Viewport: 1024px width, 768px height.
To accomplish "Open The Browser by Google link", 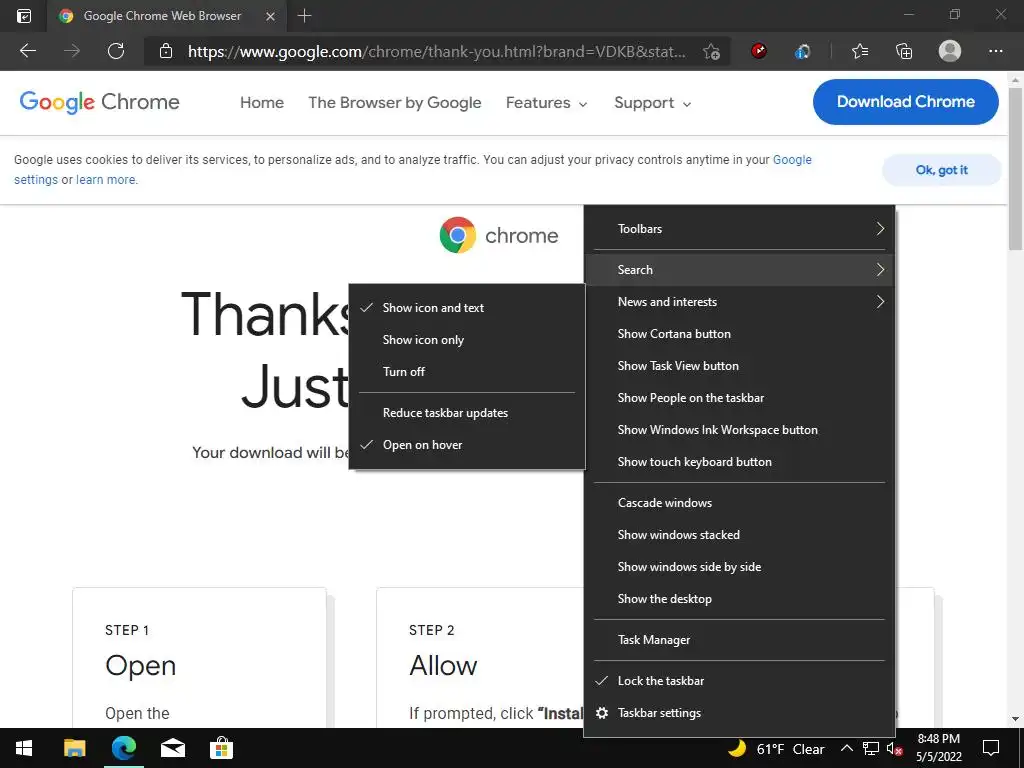I will pos(394,103).
